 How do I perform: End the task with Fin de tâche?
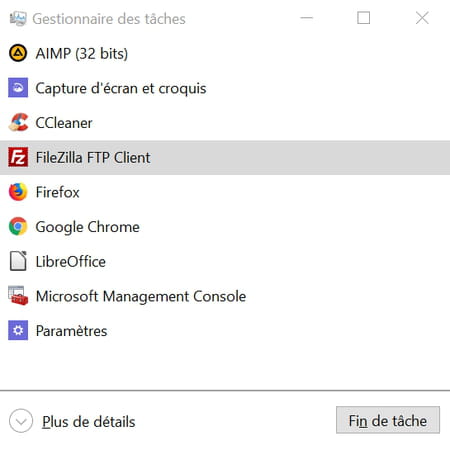pos(388,420)
